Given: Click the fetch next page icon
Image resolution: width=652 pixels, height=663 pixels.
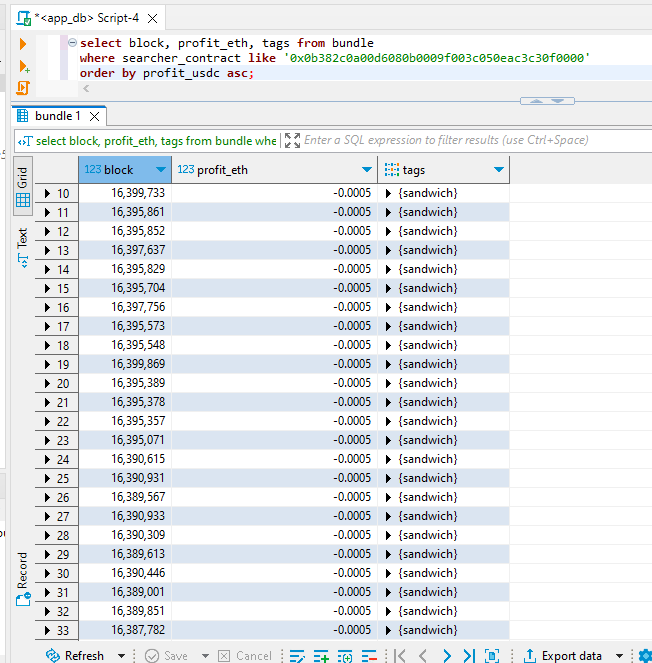Looking at the screenshot, I should (492, 656).
